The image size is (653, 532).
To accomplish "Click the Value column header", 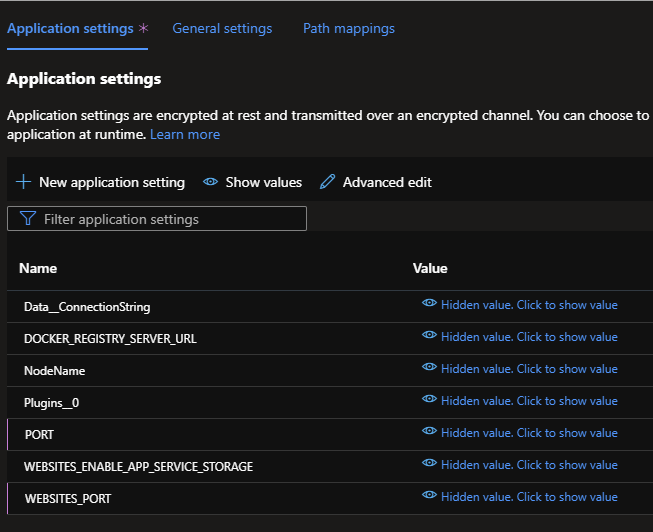I will [430, 268].
